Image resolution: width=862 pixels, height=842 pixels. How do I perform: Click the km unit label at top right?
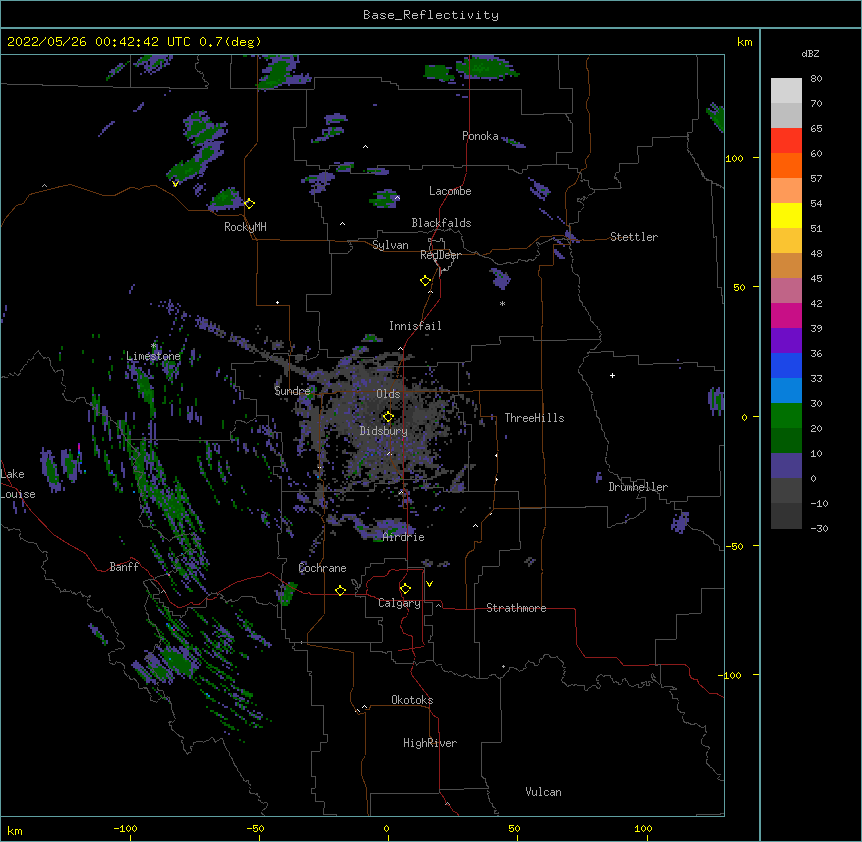[x=745, y=42]
